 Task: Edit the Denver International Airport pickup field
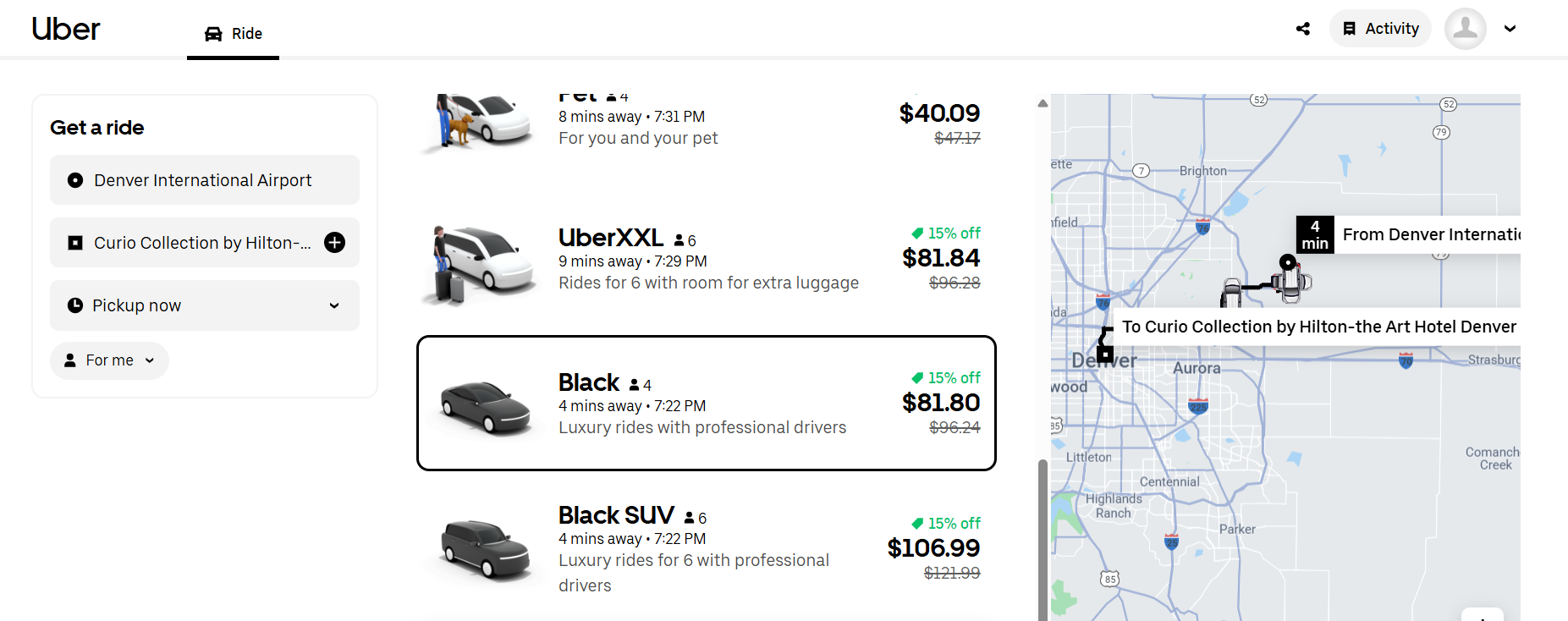[x=205, y=180]
